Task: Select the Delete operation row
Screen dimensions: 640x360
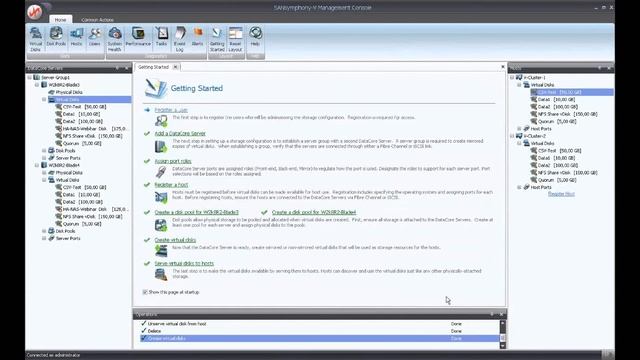Action: coord(319,331)
